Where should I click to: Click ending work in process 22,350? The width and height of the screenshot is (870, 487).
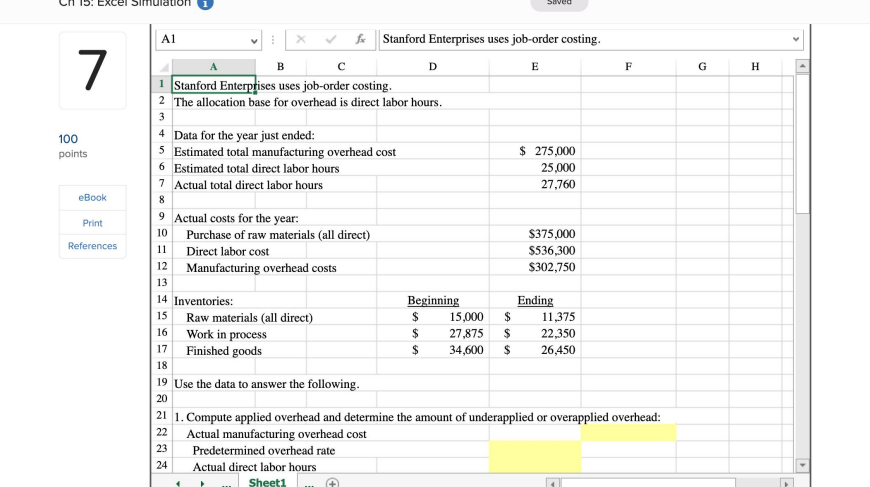click(x=535, y=333)
